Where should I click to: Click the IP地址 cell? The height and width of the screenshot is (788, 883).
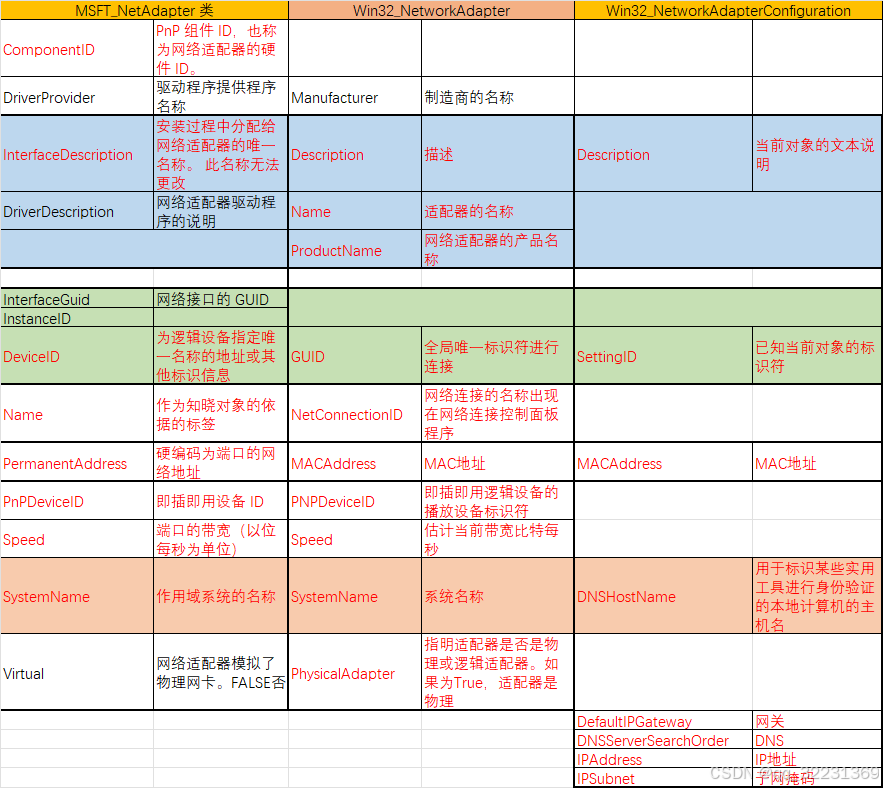pyautogui.click(x=817, y=759)
